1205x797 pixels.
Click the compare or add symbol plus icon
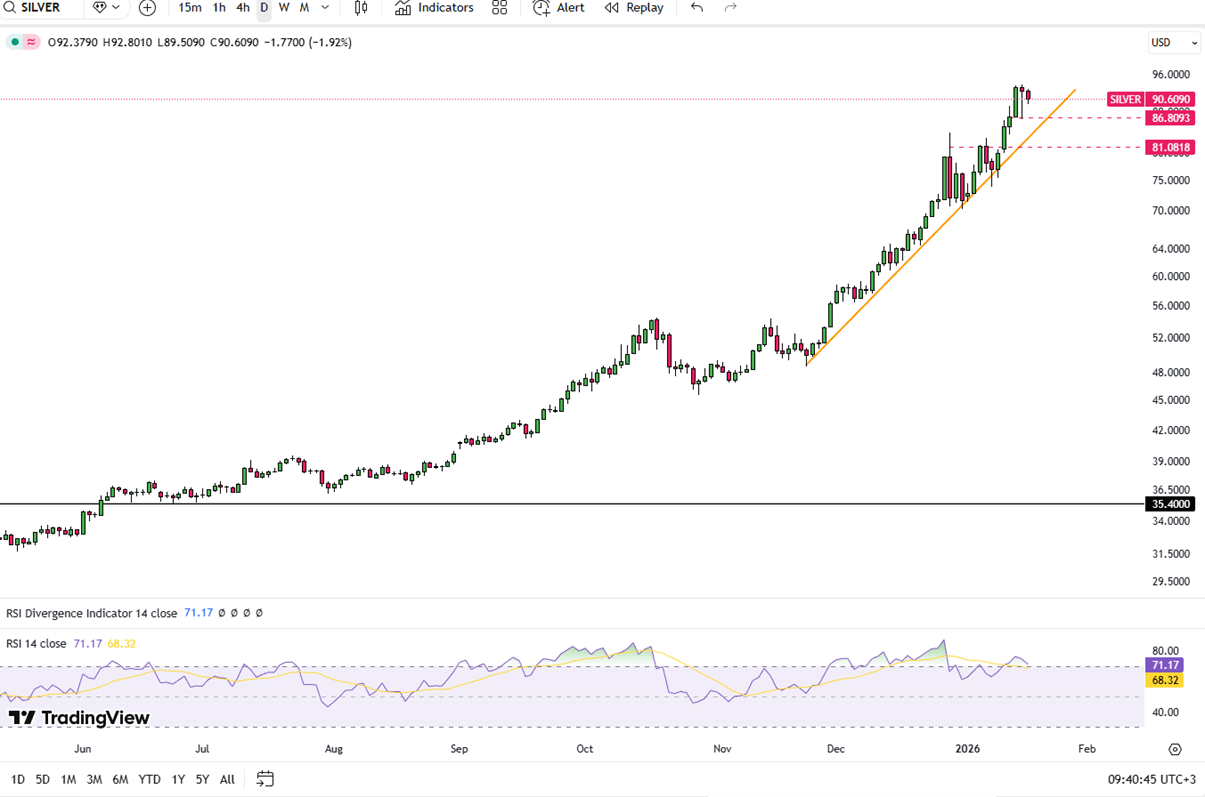[x=147, y=8]
